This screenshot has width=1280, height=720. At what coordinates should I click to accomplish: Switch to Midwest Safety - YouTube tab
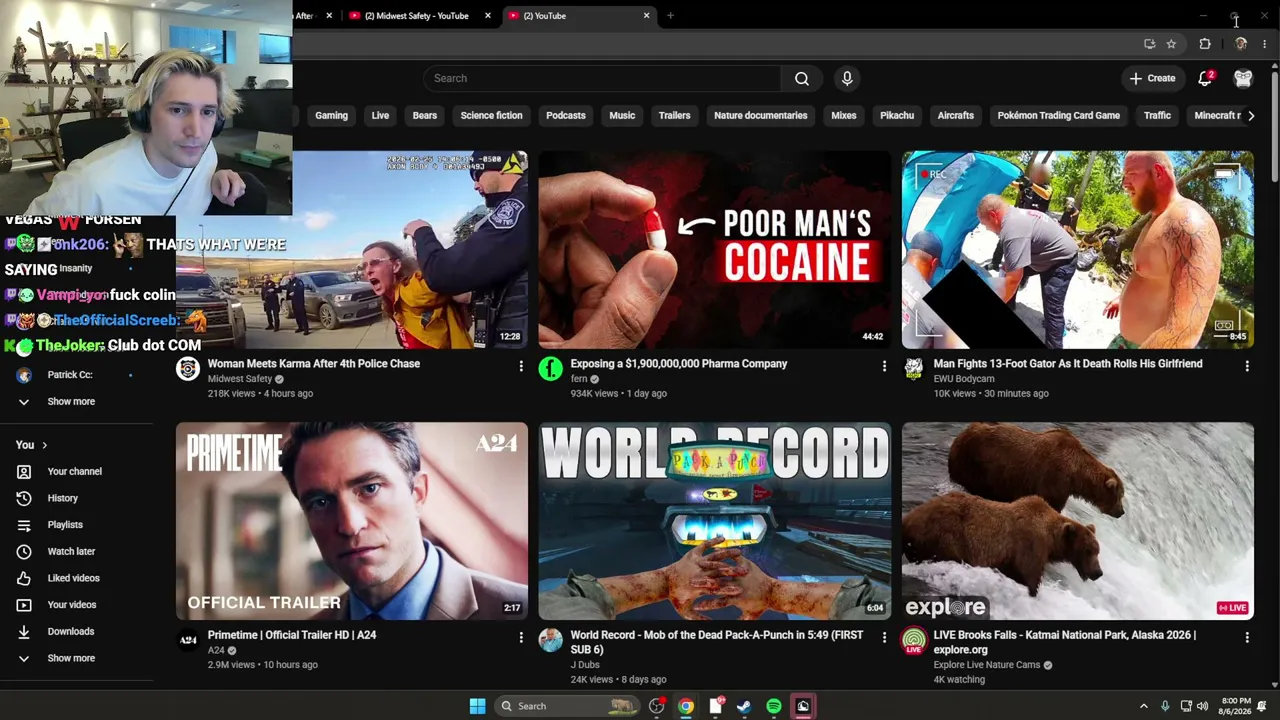tap(418, 16)
